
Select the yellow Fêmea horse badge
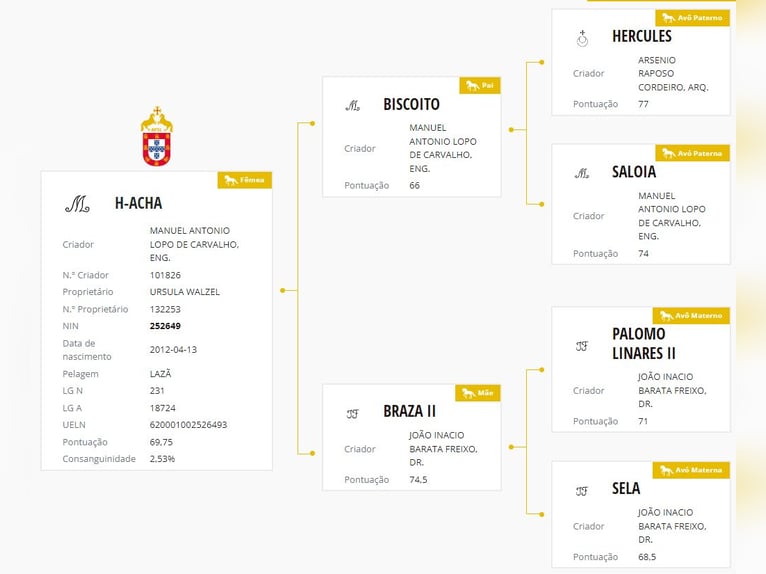[245, 180]
